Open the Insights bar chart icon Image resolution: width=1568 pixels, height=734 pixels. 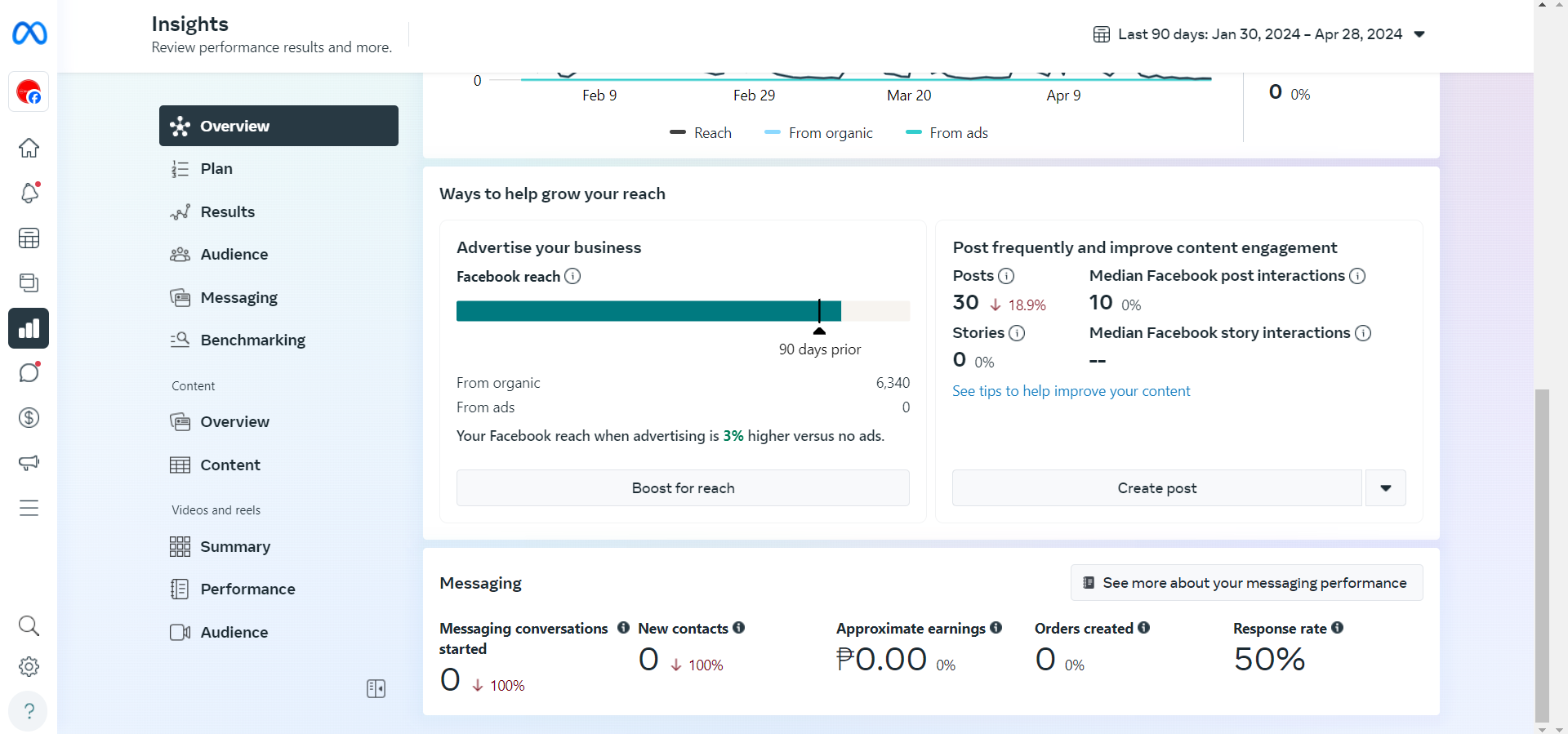pos(29,328)
